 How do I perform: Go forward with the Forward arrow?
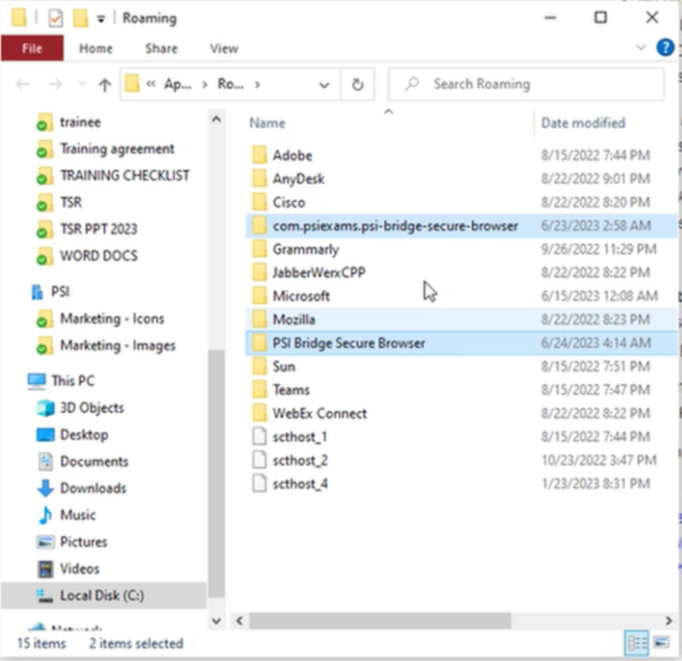click(55, 84)
